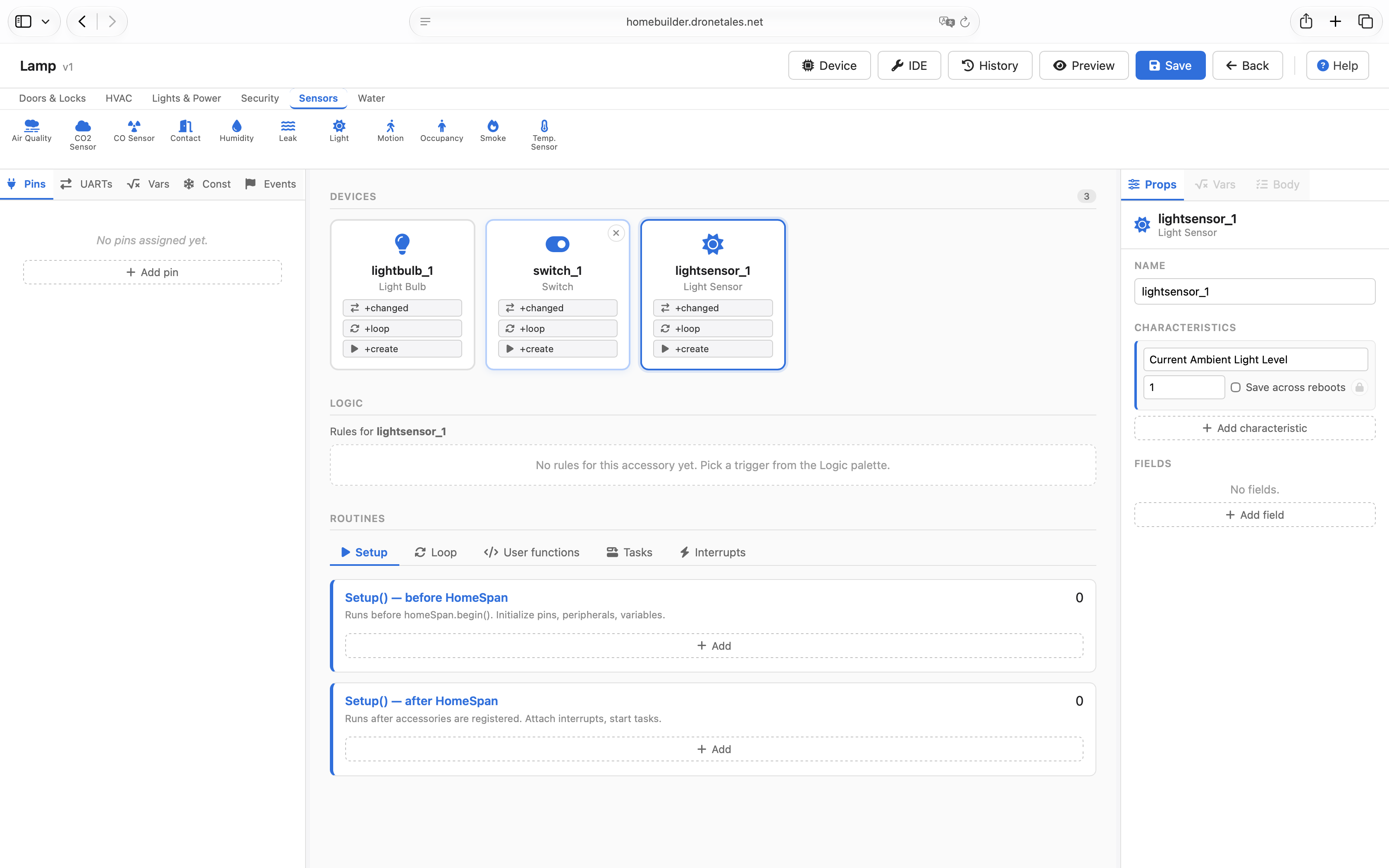Click the Safari share icon
1389x868 pixels.
(x=1306, y=22)
